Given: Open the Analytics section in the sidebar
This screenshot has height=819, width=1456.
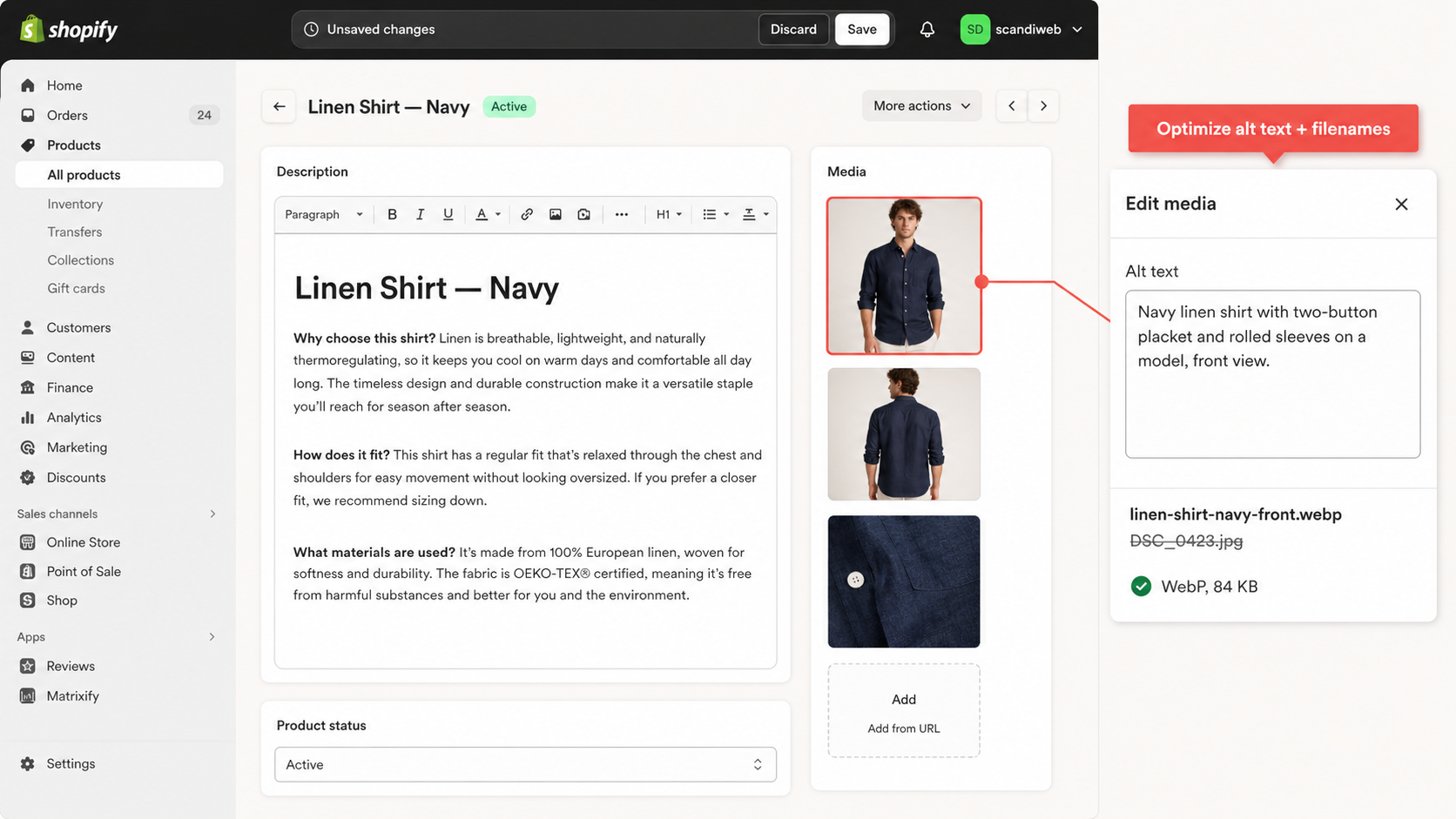Looking at the screenshot, I should (x=73, y=417).
